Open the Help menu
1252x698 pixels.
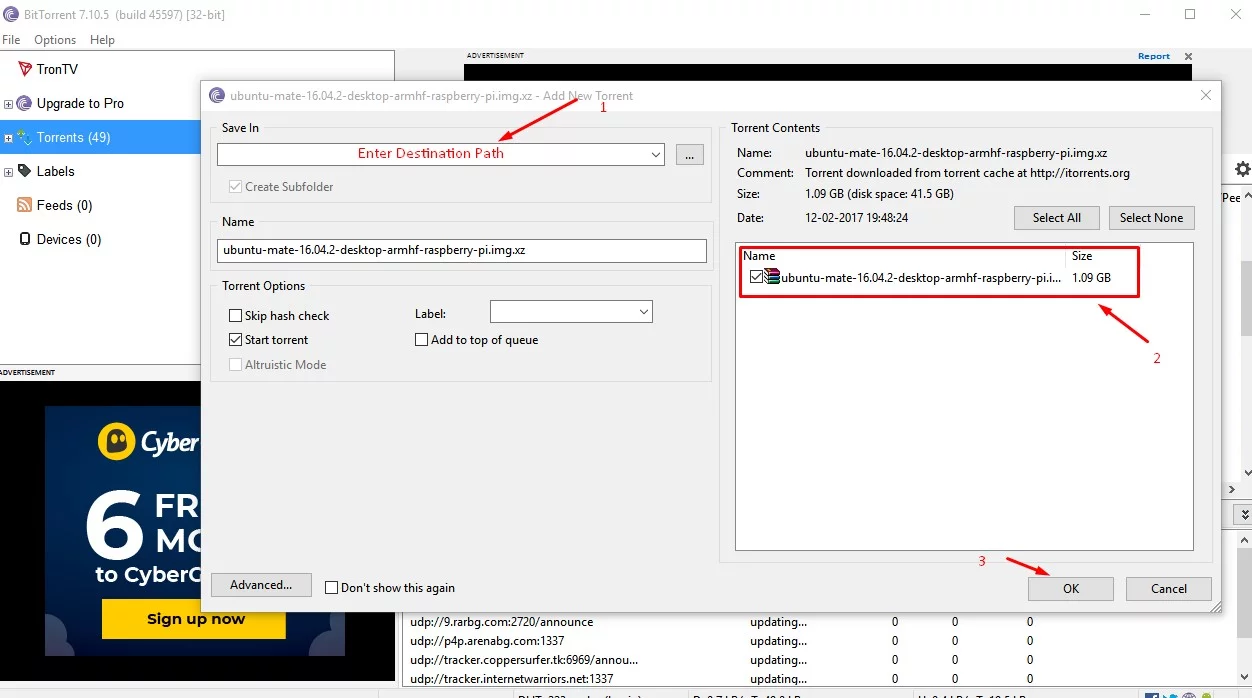pyautogui.click(x=102, y=40)
